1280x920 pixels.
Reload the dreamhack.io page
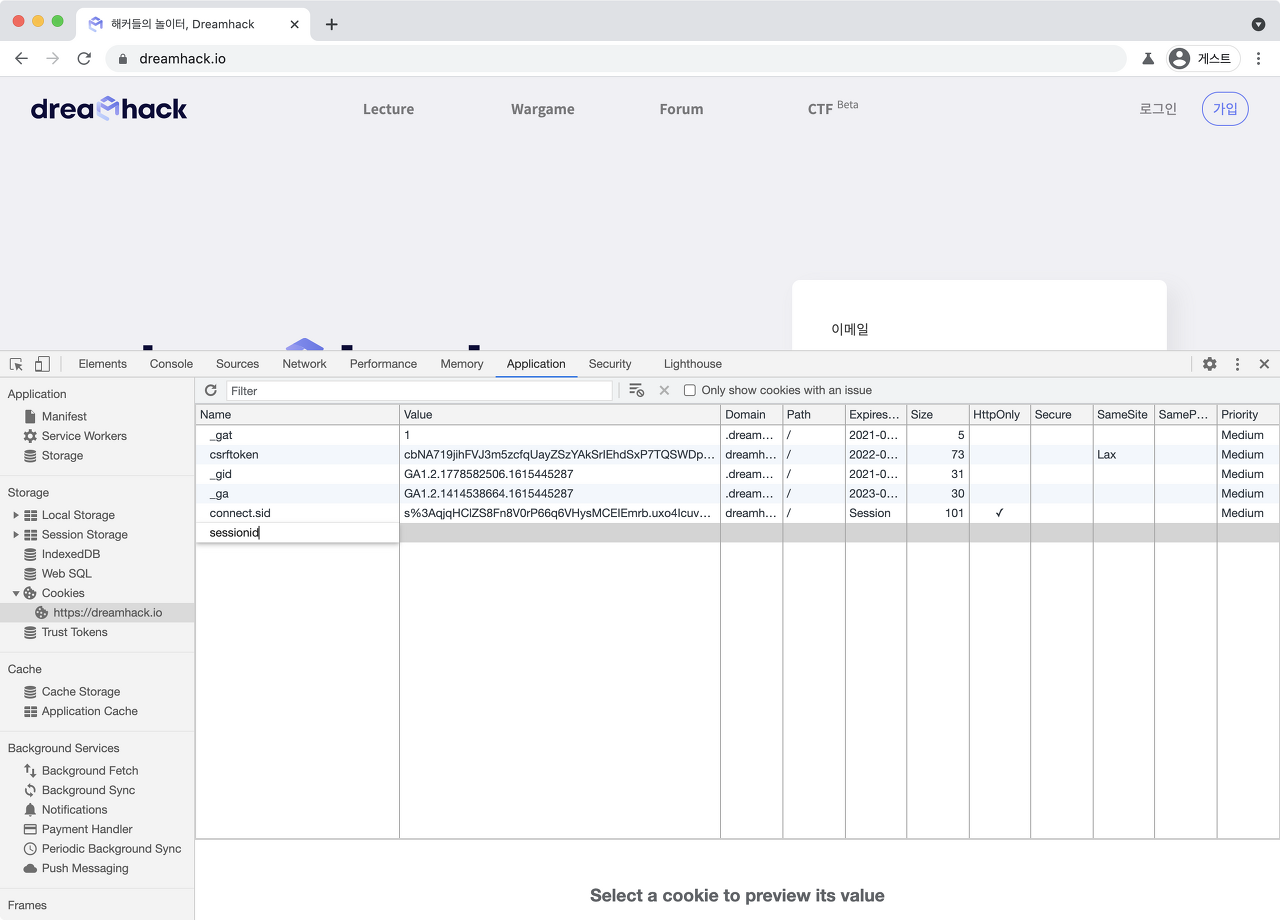click(84, 58)
